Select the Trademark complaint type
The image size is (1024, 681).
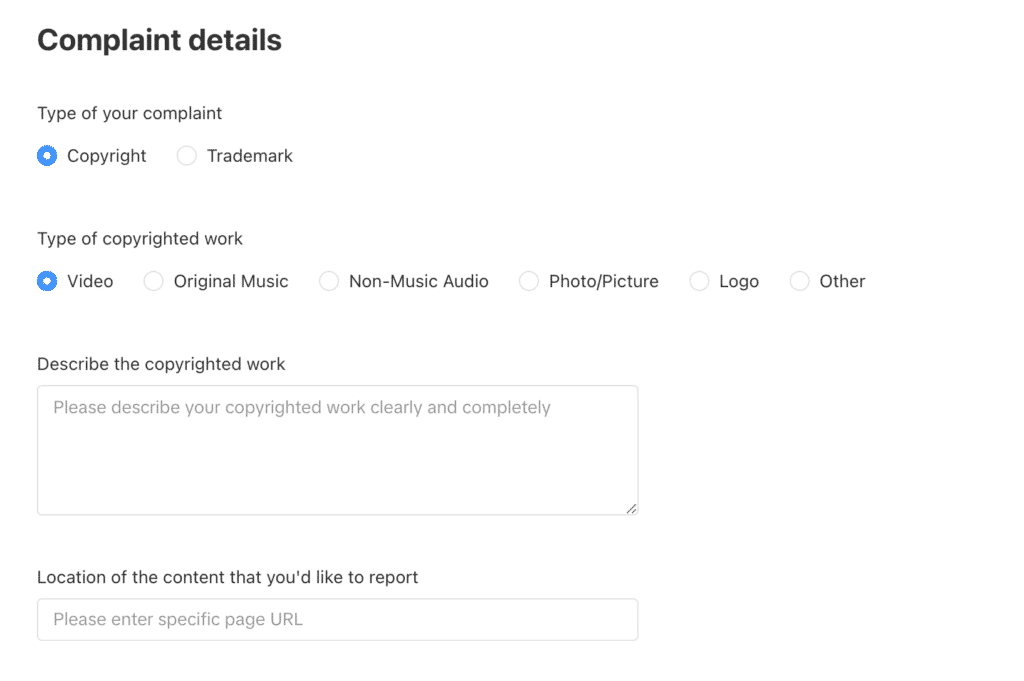(186, 156)
